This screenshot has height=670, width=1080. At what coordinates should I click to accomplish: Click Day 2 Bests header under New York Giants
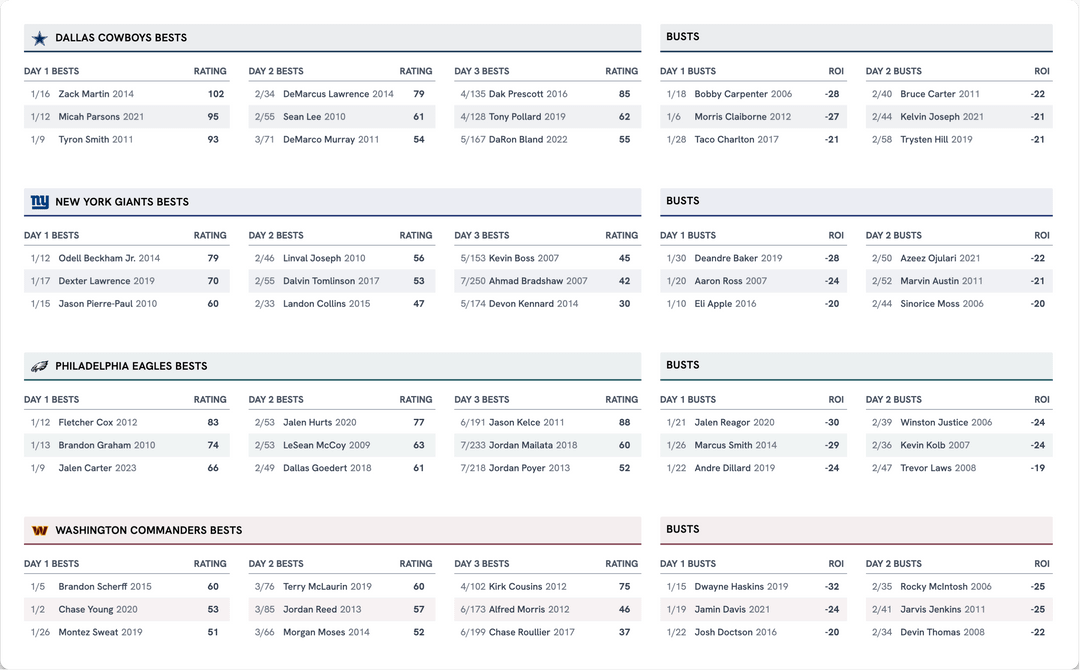click(x=276, y=236)
